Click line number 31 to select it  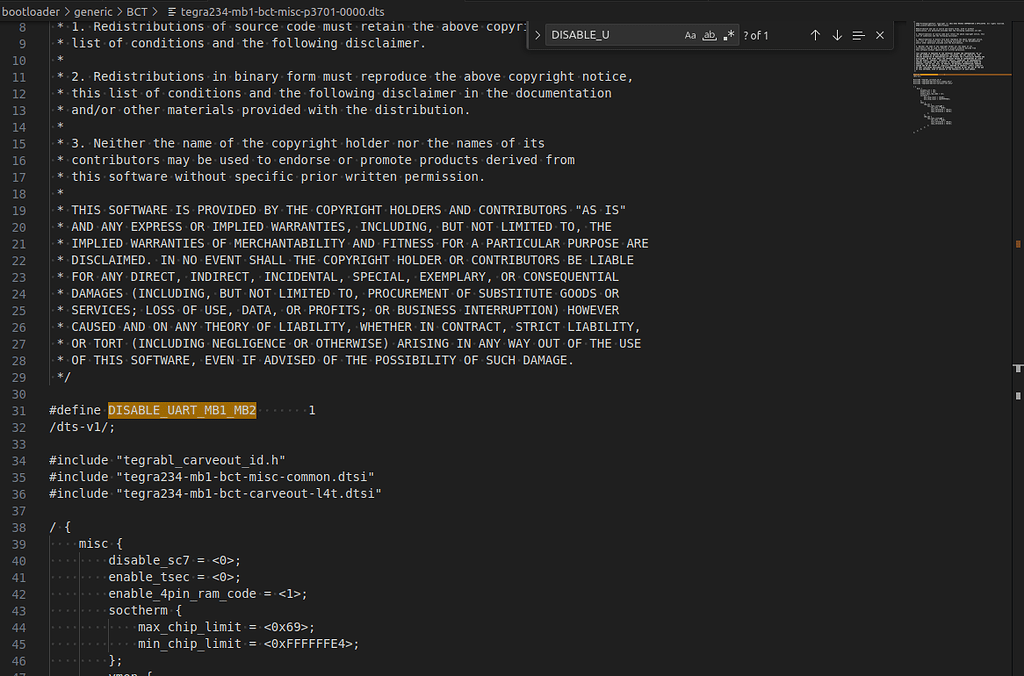pos(18,409)
